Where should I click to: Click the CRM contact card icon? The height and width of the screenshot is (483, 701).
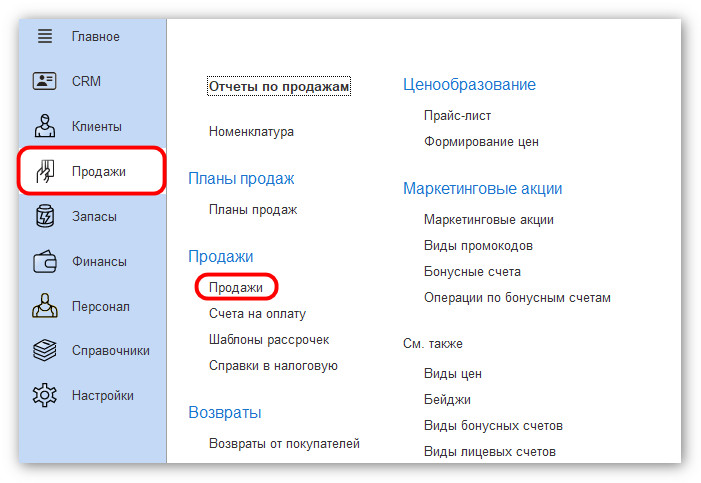[44, 81]
